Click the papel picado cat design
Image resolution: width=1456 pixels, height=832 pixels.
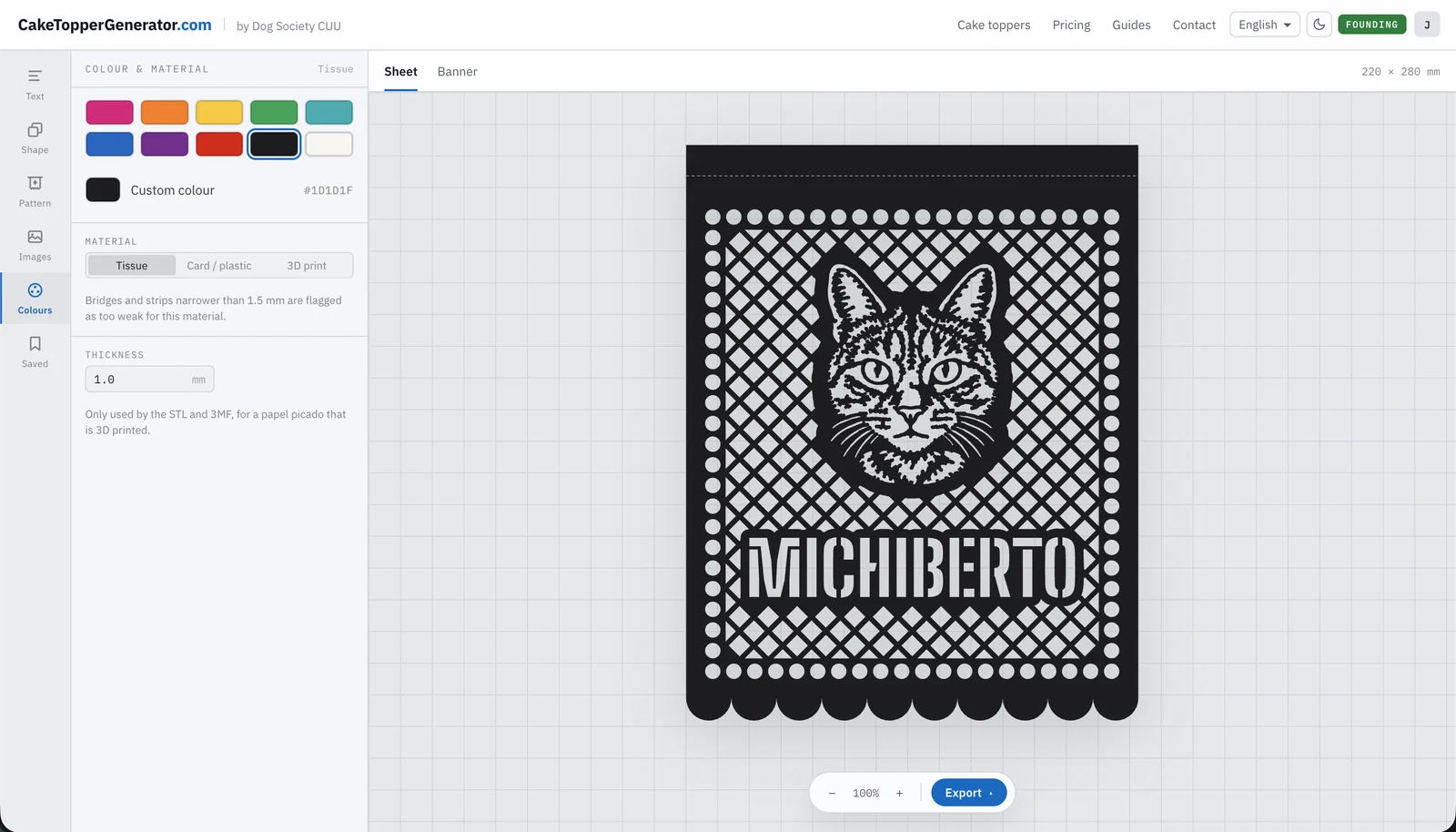[912, 433]
